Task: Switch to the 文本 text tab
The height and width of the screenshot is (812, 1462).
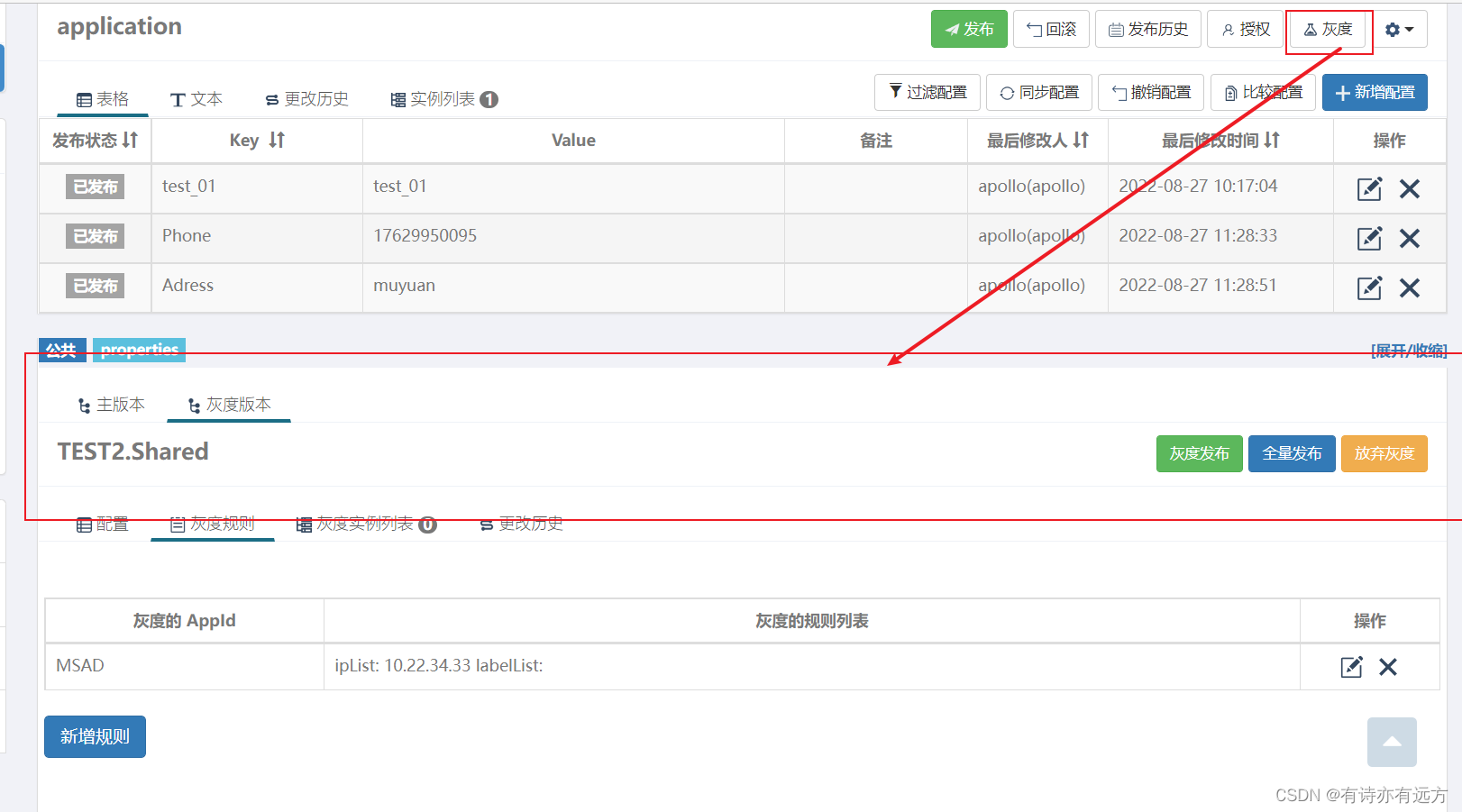Action: [x=196, y=99]
